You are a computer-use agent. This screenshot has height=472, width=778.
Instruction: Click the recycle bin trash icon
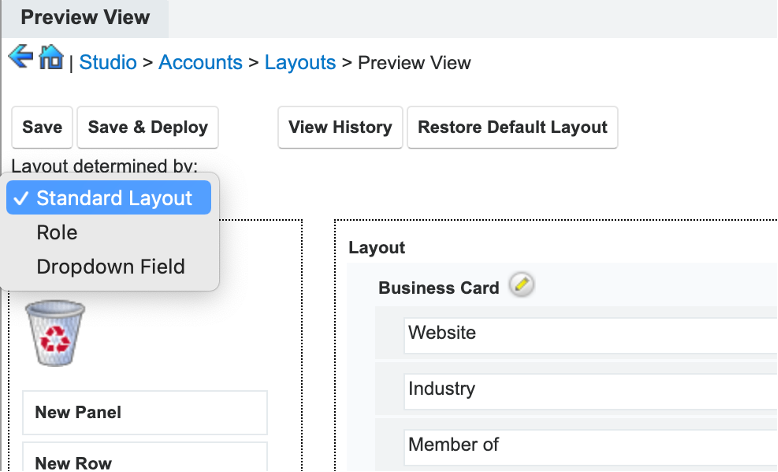point(55,333)
